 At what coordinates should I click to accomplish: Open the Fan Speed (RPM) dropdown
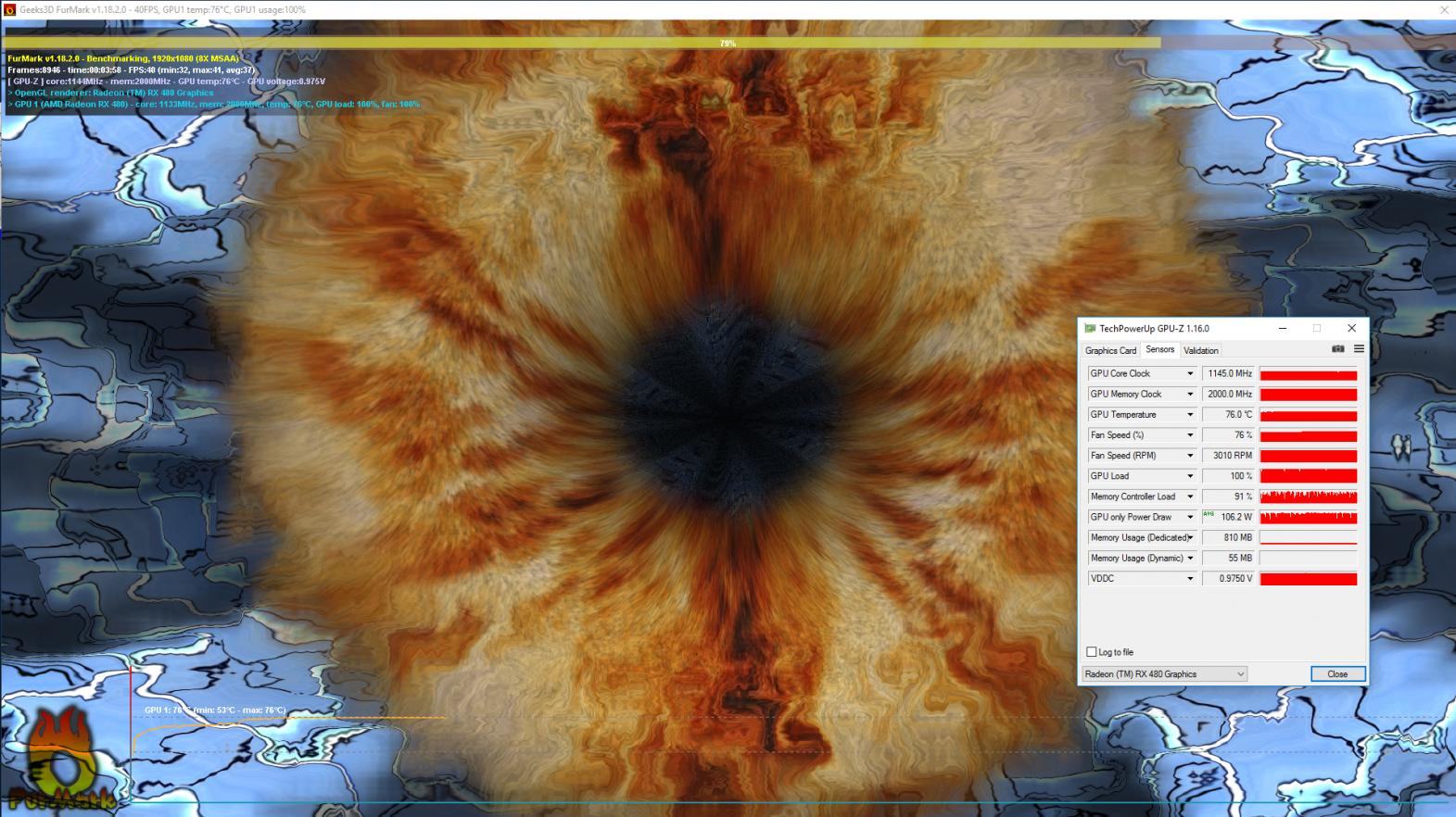[x=1190, y=455]
